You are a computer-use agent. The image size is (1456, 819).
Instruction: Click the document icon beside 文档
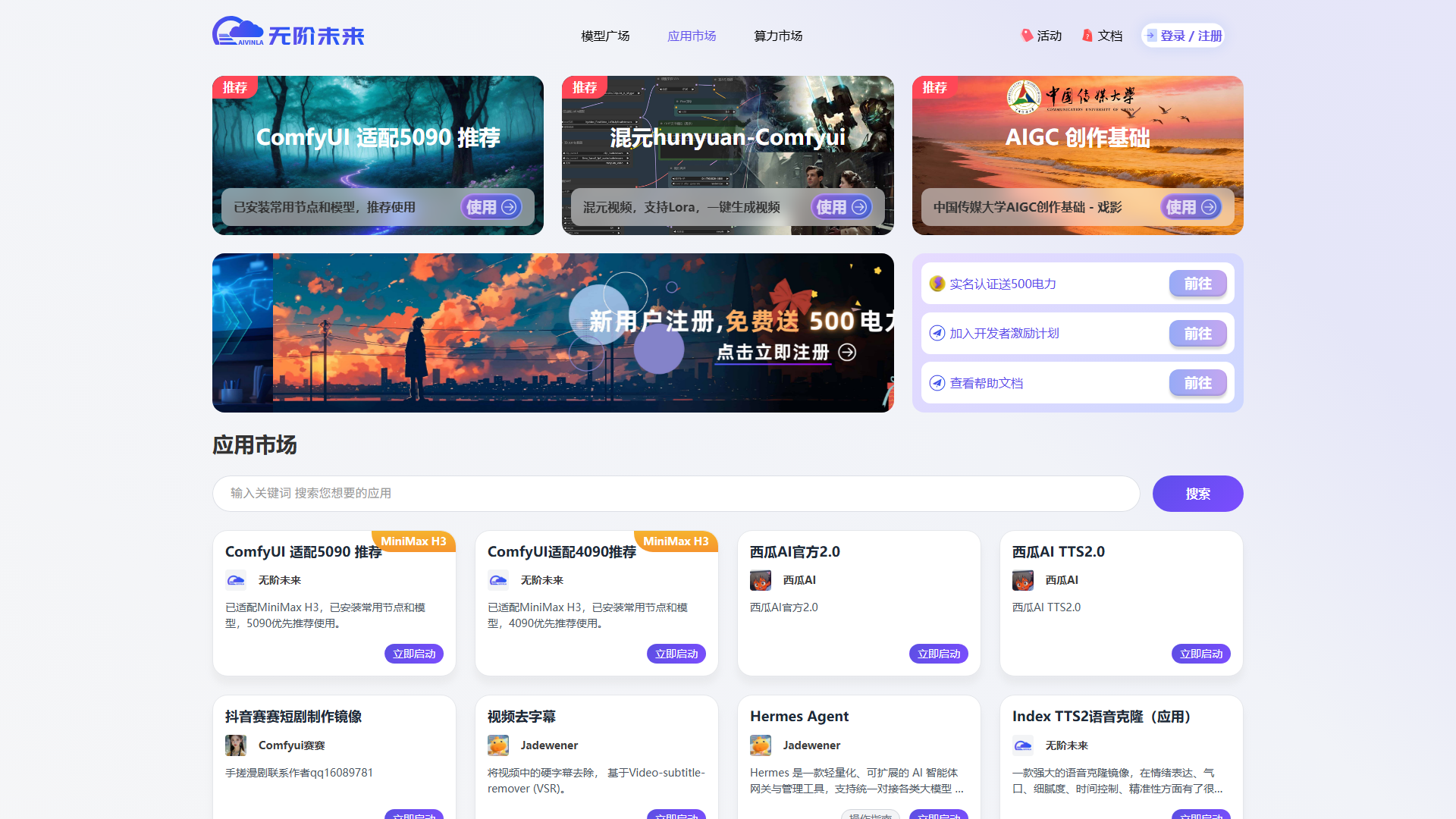[x=1087, y=35]
